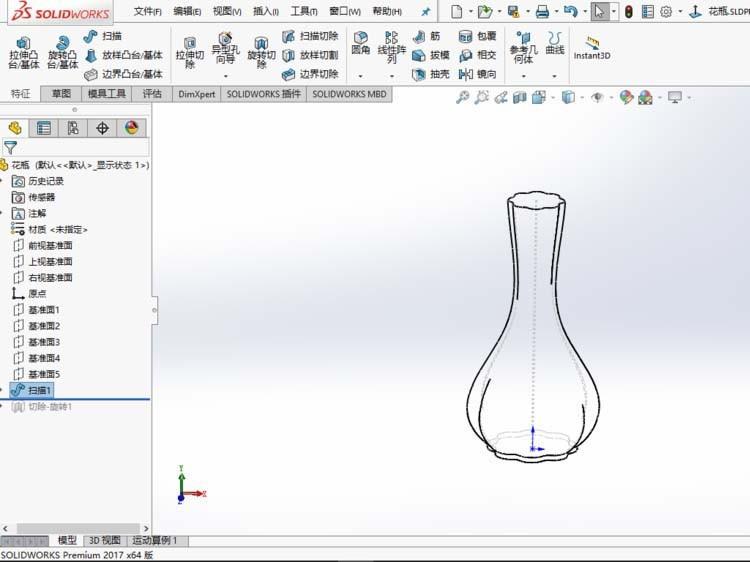Switch to the 草图 Sketch tab
Image resolution: width=750 pixels, height=562 pixels.
point(61,94)
